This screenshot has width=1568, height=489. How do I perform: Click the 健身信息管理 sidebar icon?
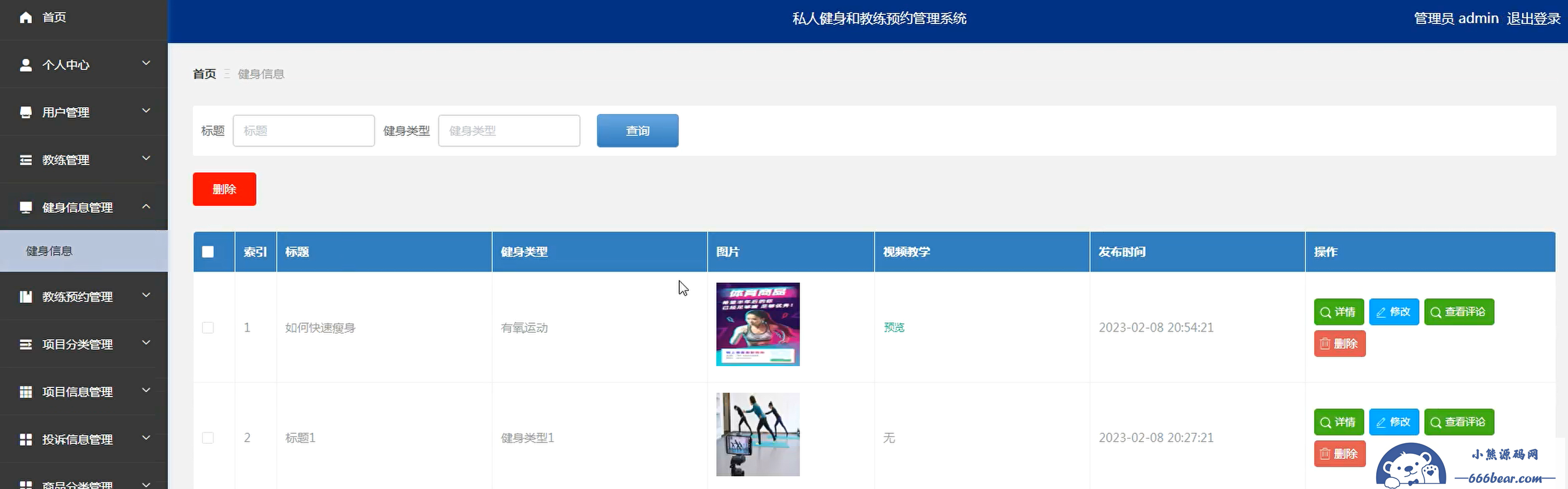pyautogui.click(x=26, y=207)
